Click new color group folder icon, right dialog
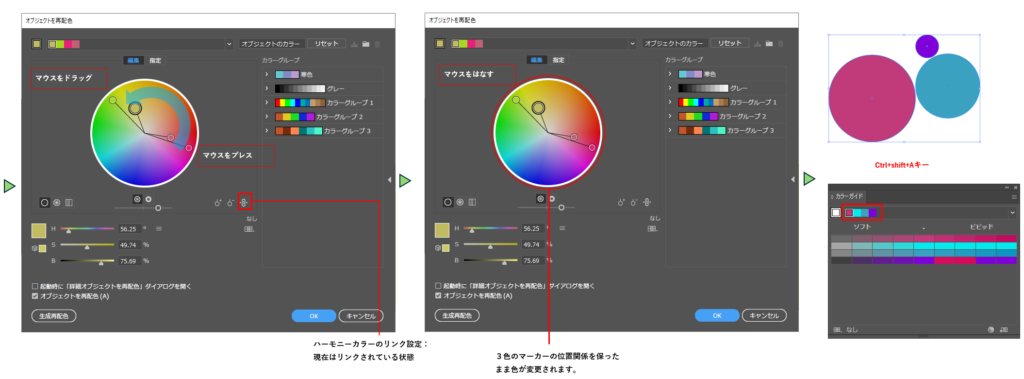Viewport: 1024px width, 379px height. point(769,44)
